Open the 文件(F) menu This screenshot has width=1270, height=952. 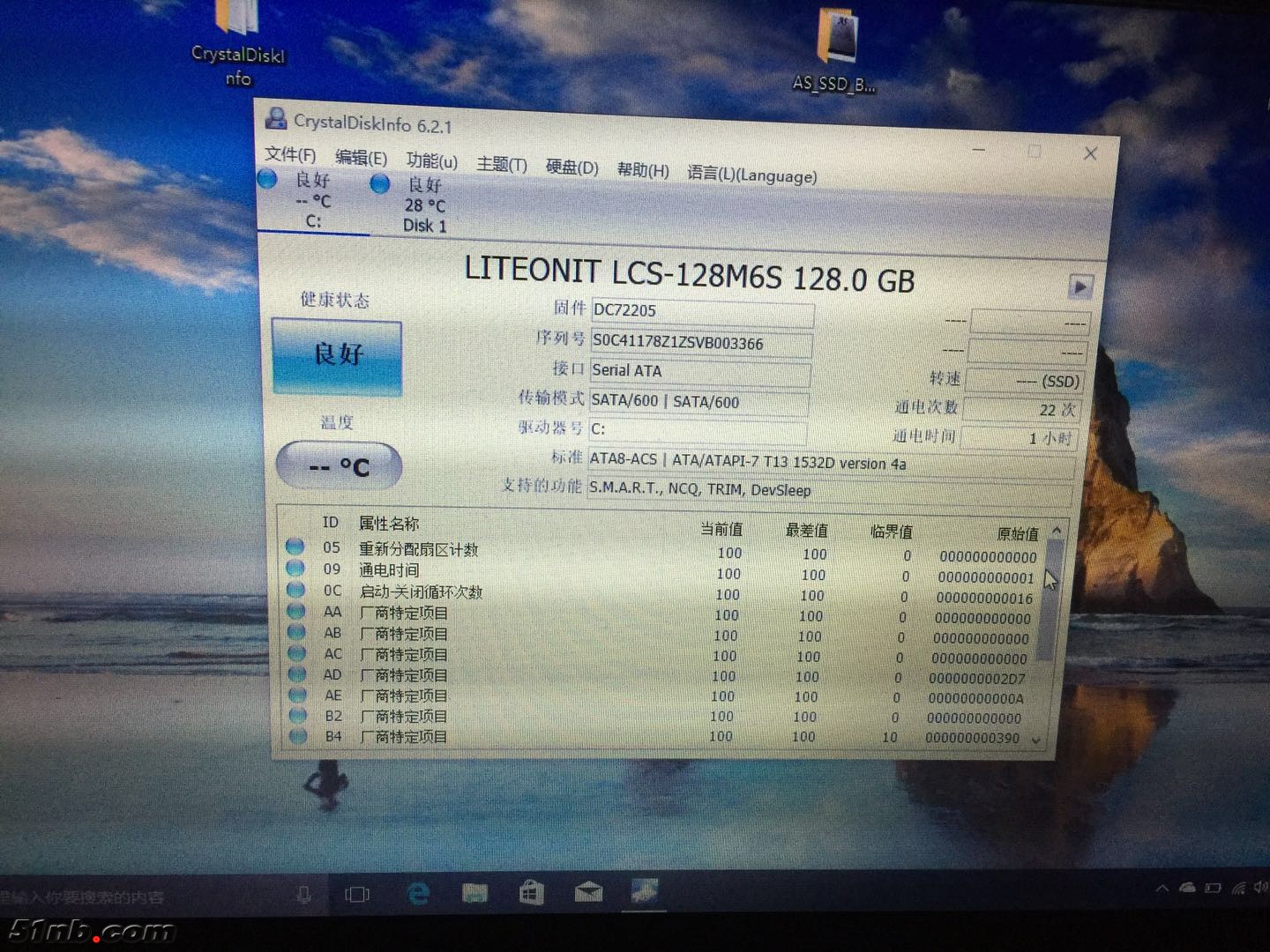pyautogui.click(x=290, y=155)
